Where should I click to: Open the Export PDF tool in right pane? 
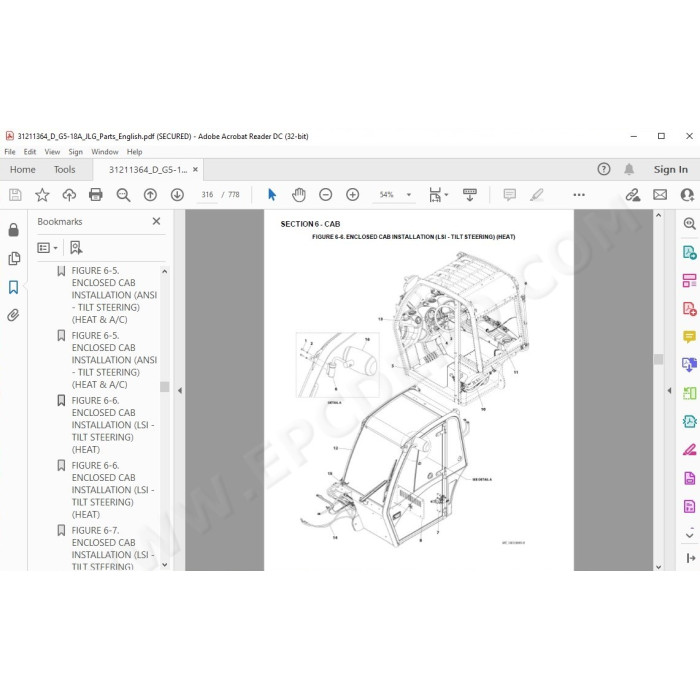point(689,252)
